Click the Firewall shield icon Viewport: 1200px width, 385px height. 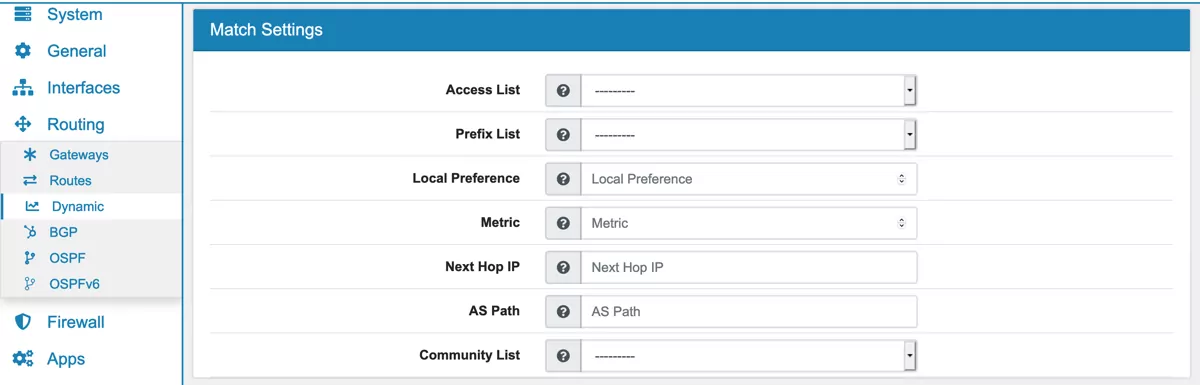(x=23, y=322)
